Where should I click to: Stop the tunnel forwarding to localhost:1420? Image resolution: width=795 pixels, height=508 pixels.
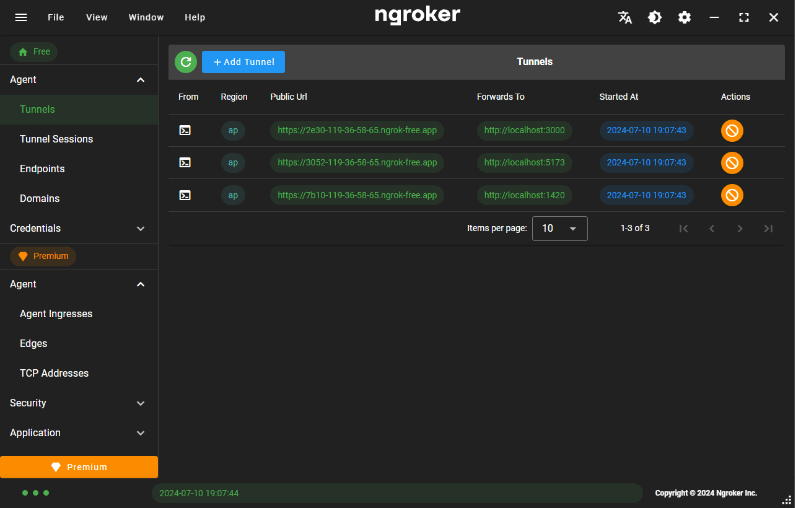(x=732, y=195)
